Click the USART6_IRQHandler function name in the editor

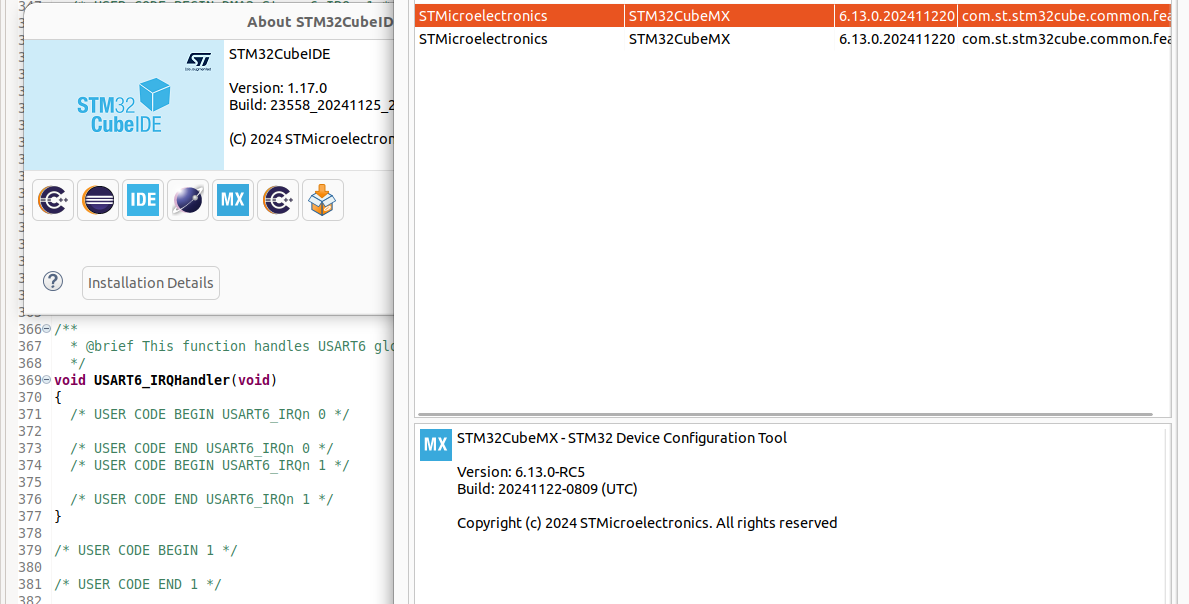point(162,380)
